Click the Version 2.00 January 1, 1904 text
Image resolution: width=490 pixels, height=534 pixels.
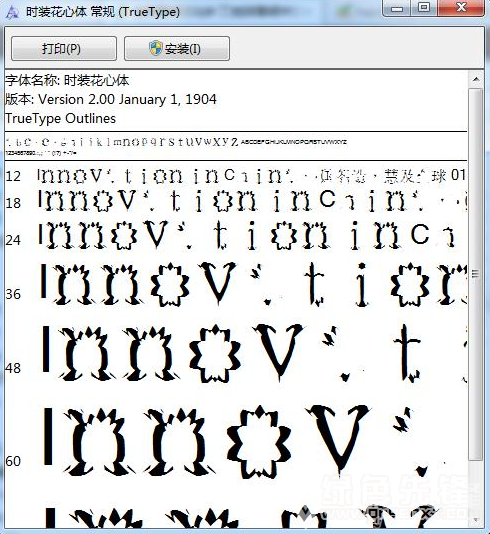(127, 99)
